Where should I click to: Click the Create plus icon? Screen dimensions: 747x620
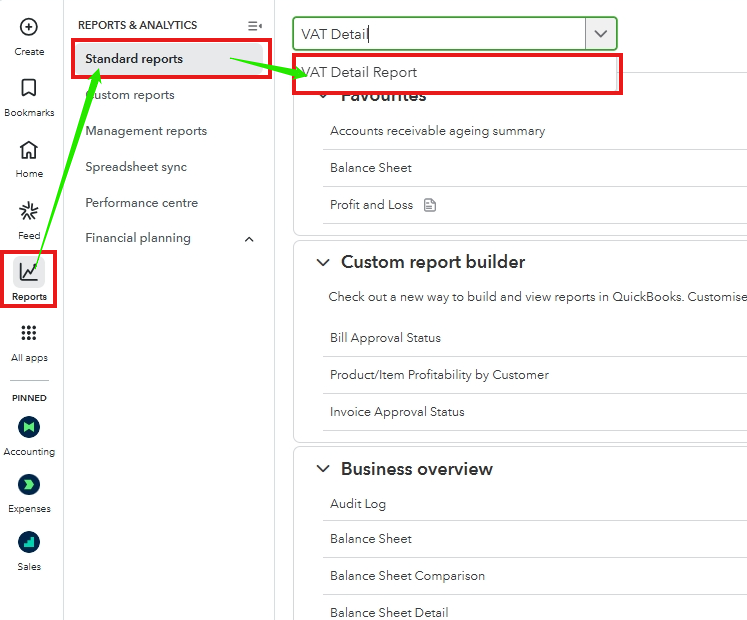[29, 28]
